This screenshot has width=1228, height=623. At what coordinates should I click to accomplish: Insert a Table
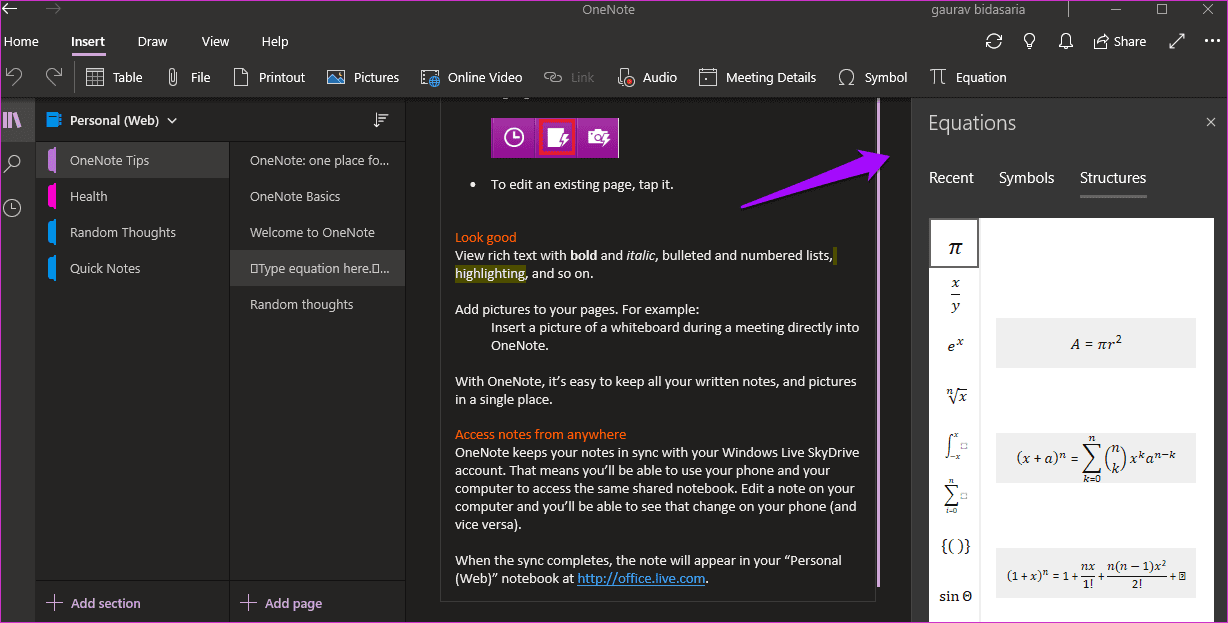114,77
